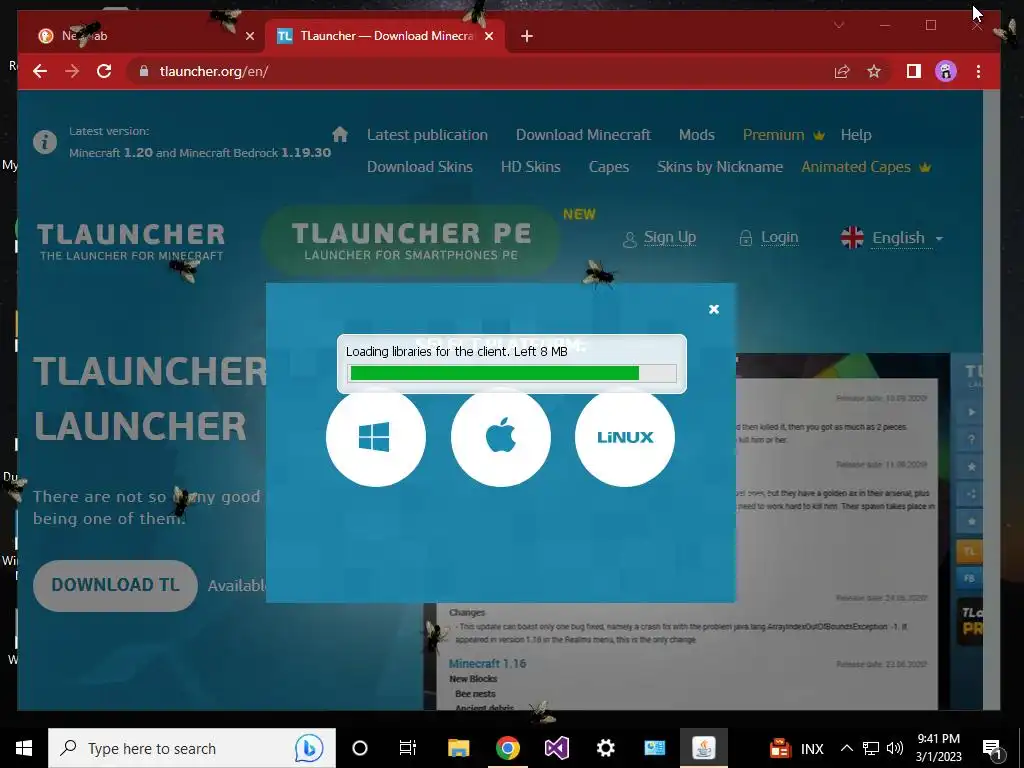The image size is (1024, 768).
Task: Open the Java app on the taskbar
Action: tap(703, 748)
